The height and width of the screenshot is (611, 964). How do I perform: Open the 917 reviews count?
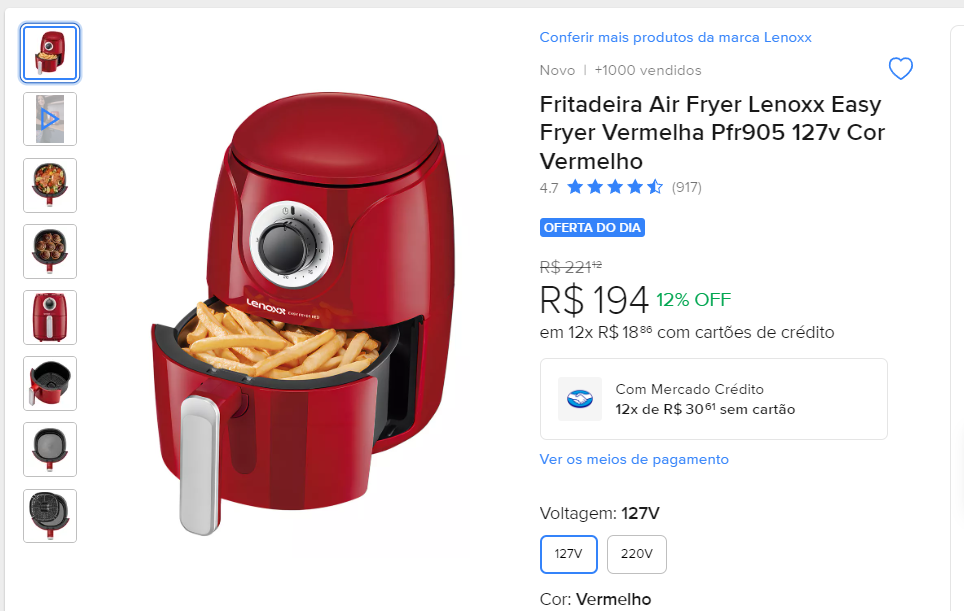pos(686,187)
